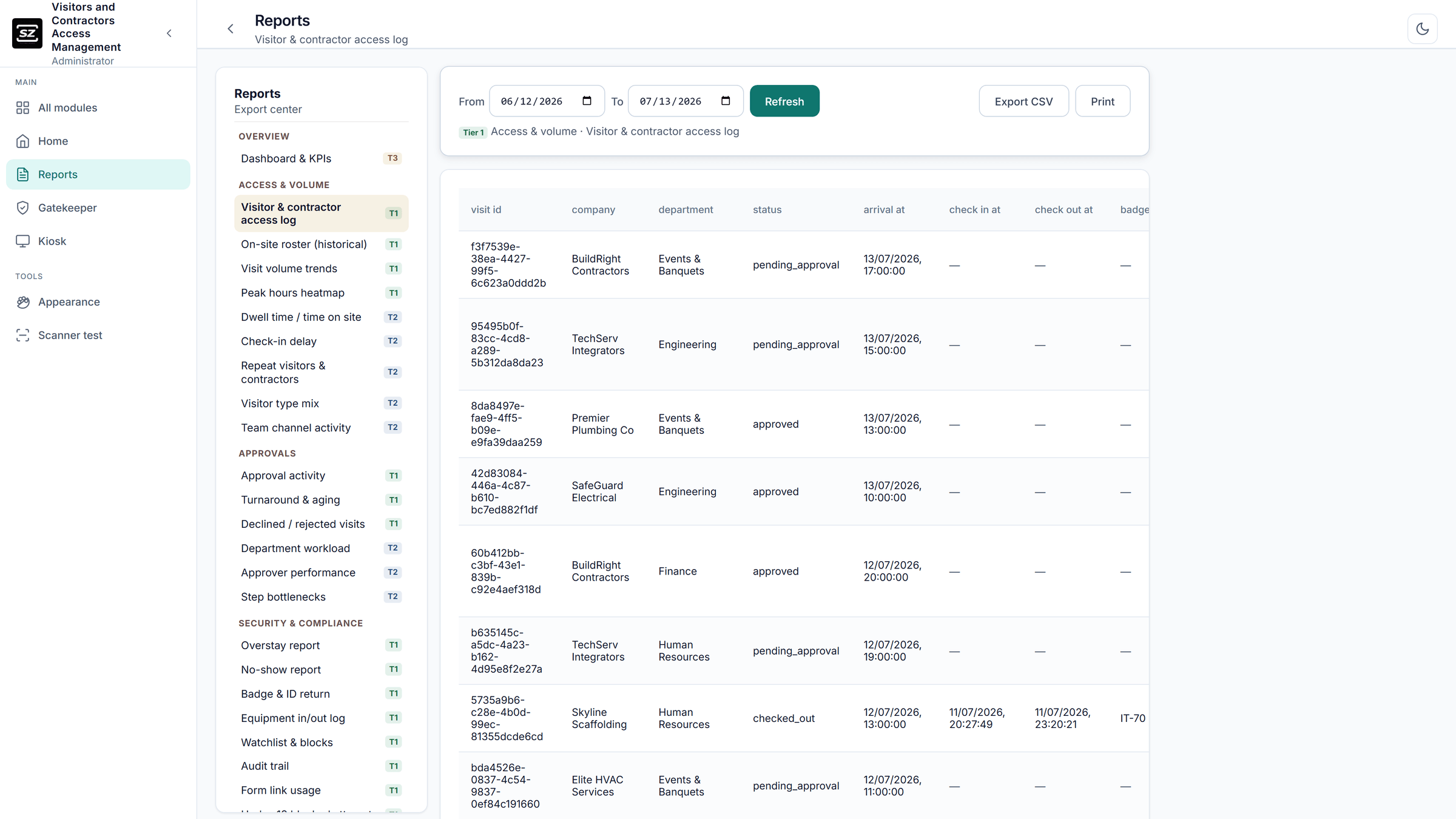This screenshot has height=819, width=1456.
Task: Open Approver performance report
Action: tap(322, 573)
